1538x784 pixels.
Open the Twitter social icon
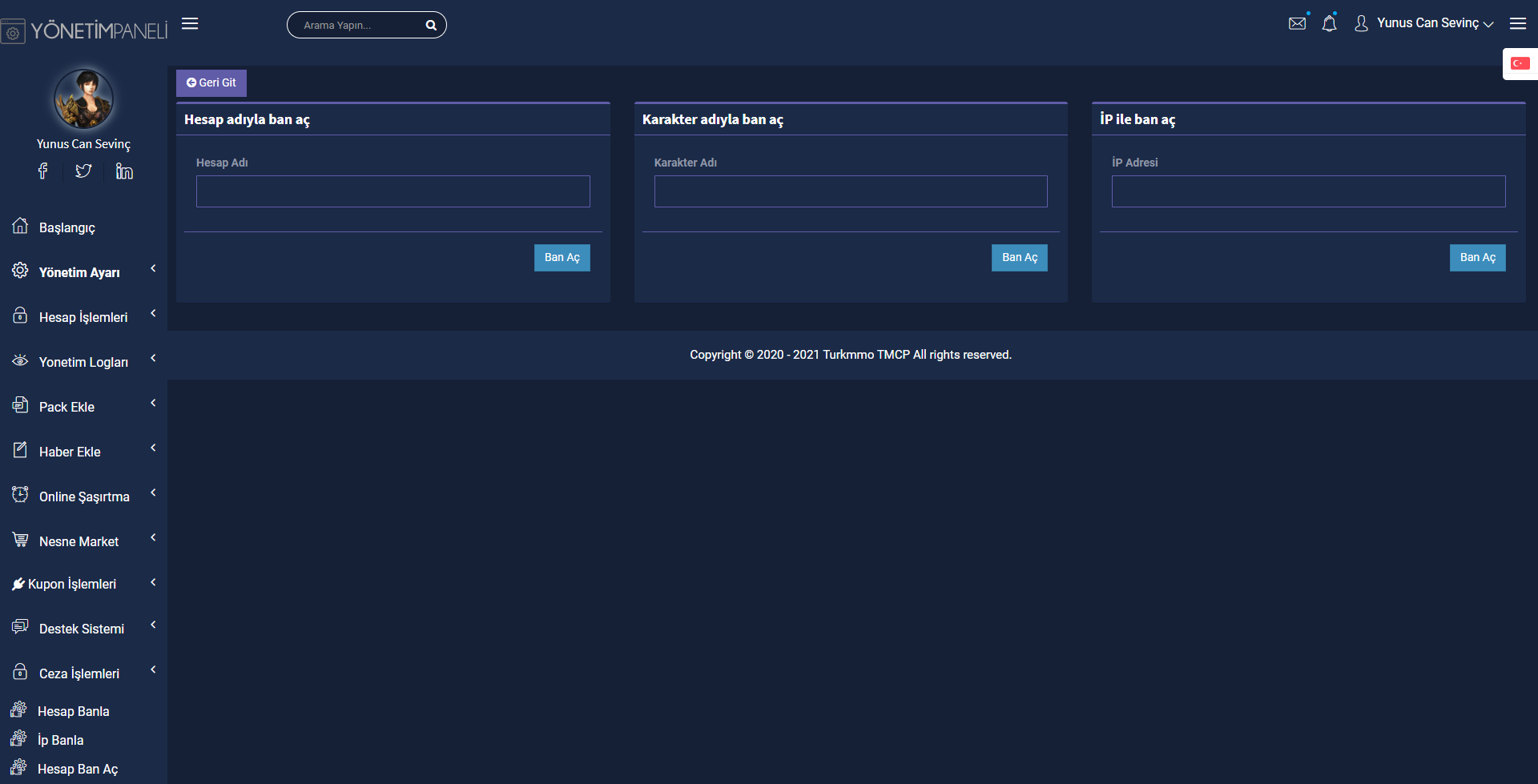click(83, 171)
